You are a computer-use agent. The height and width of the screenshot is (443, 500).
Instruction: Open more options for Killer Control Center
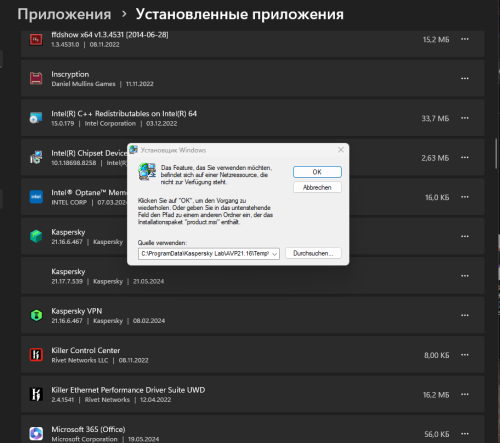coord(465,355)
